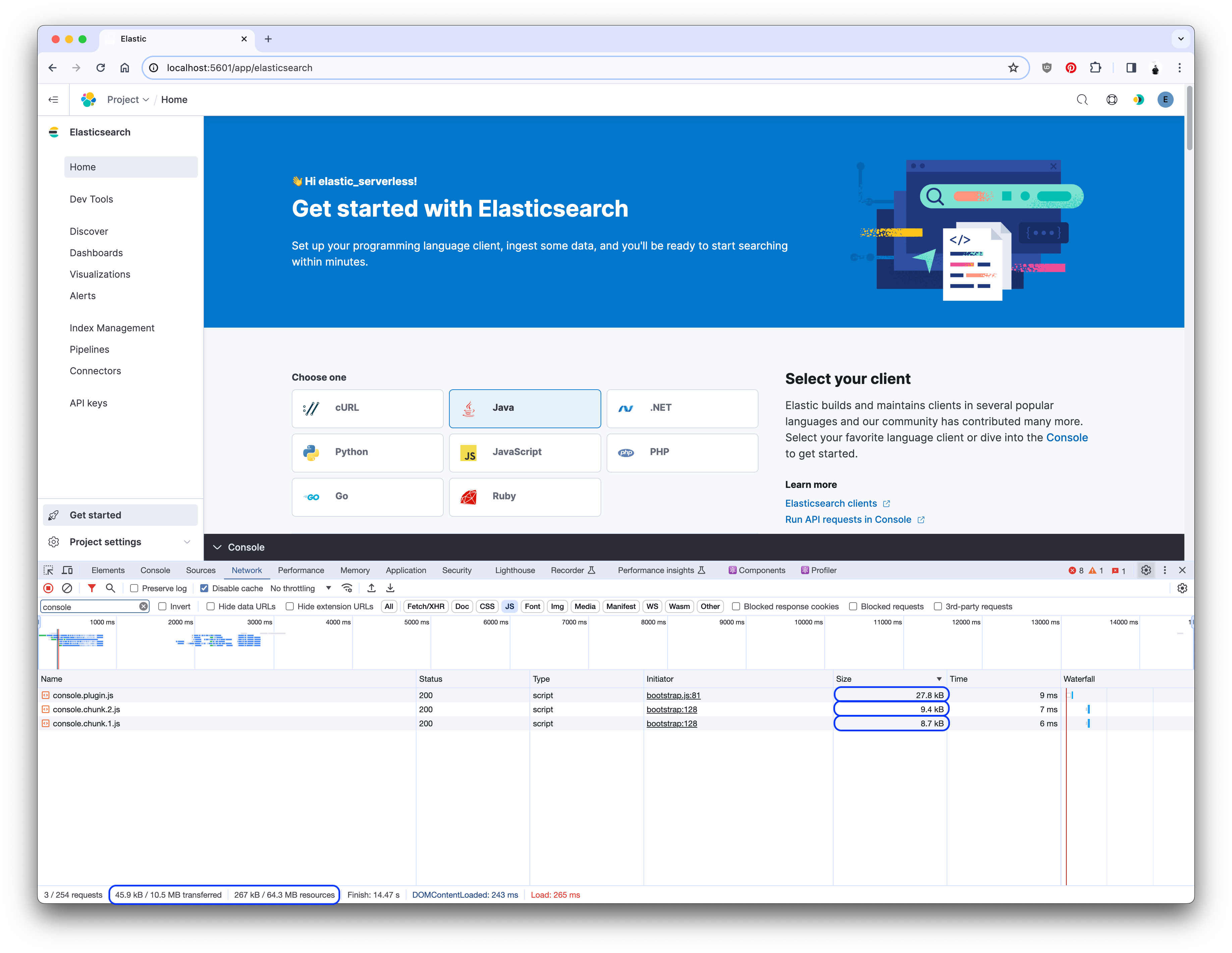This screenshot has height=953, width=1232.
Task: Open network conditions wifi icon
Action: click(347, 588)
